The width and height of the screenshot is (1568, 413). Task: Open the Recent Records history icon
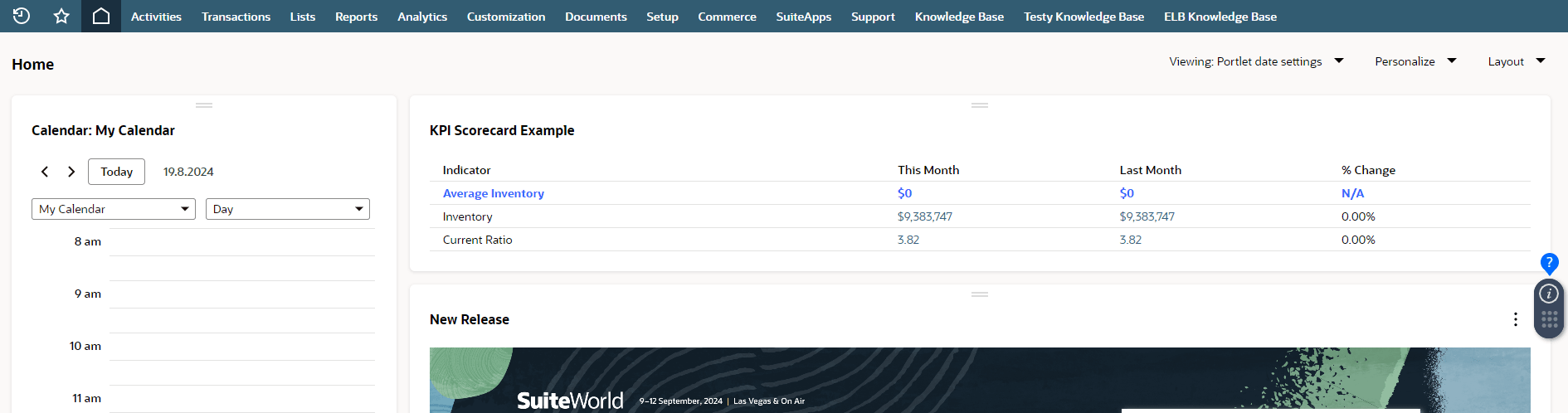click(x=22, y=16)
